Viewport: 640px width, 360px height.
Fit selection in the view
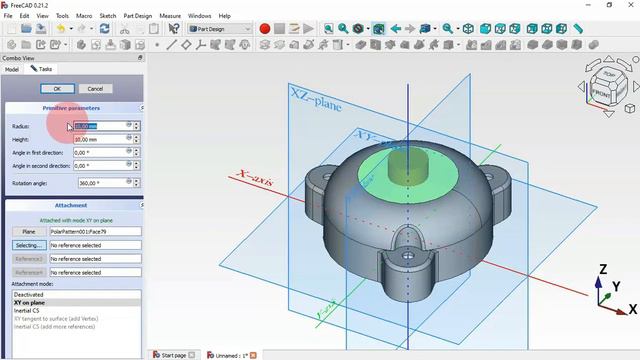tap(343, 29)
